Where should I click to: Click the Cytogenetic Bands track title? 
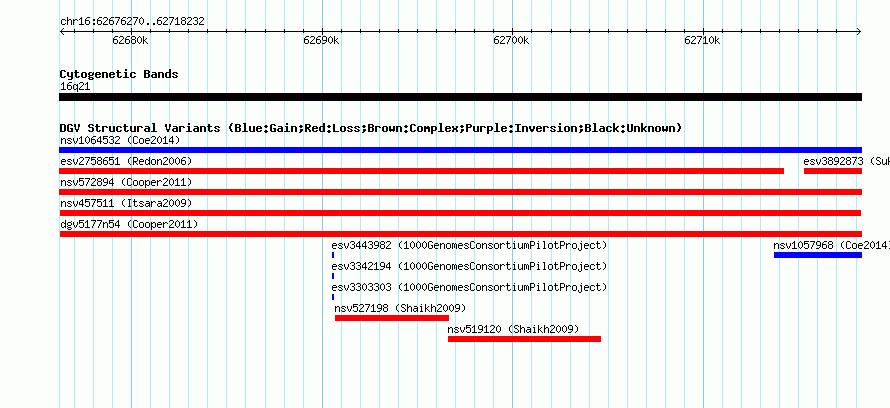click(119, 74)
